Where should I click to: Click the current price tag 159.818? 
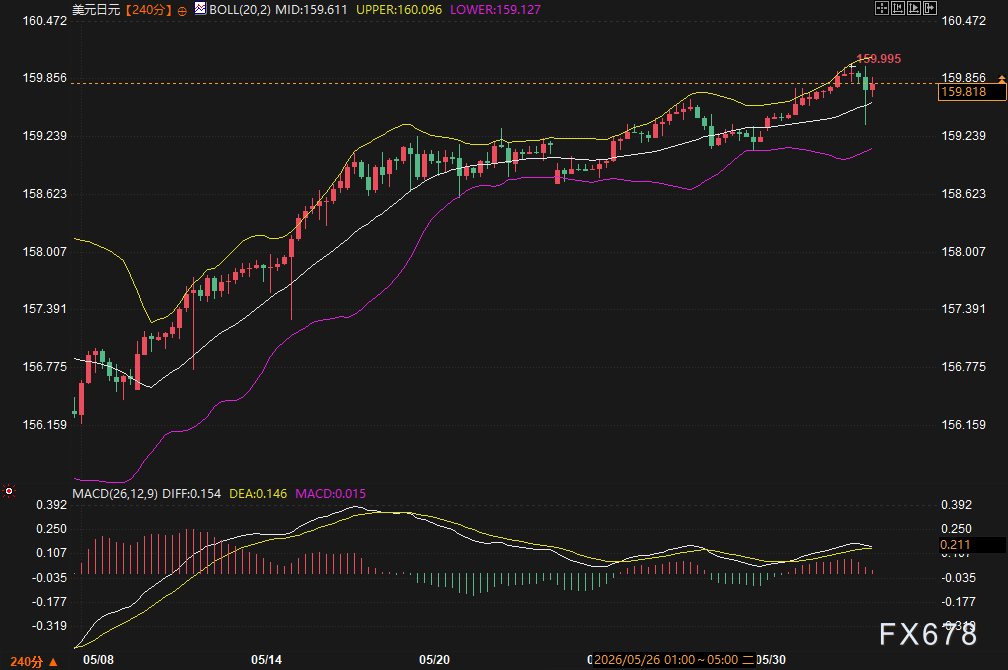(x=972, y=92)
